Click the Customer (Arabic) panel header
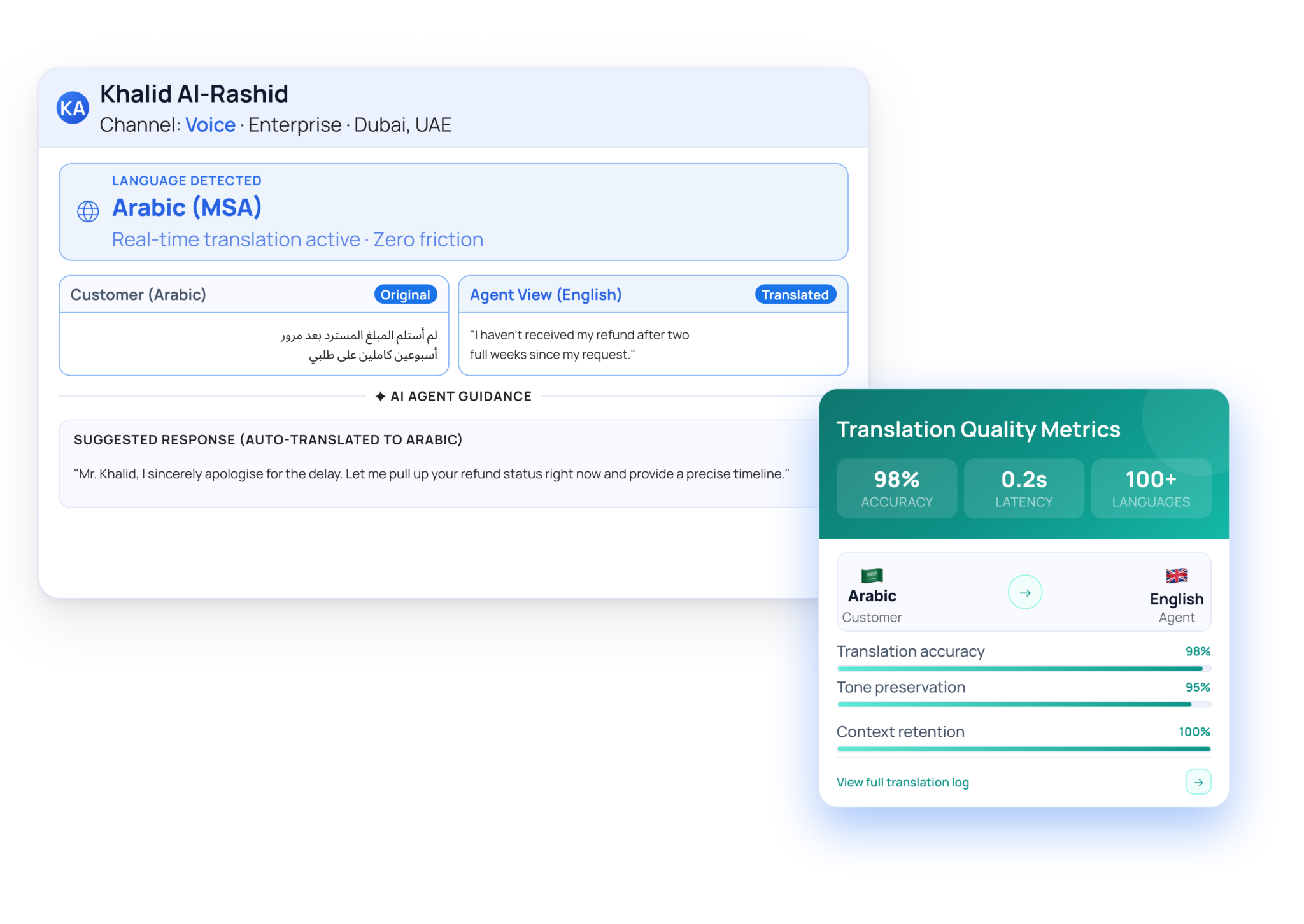 pyautogui.click(x=138, y=295)
